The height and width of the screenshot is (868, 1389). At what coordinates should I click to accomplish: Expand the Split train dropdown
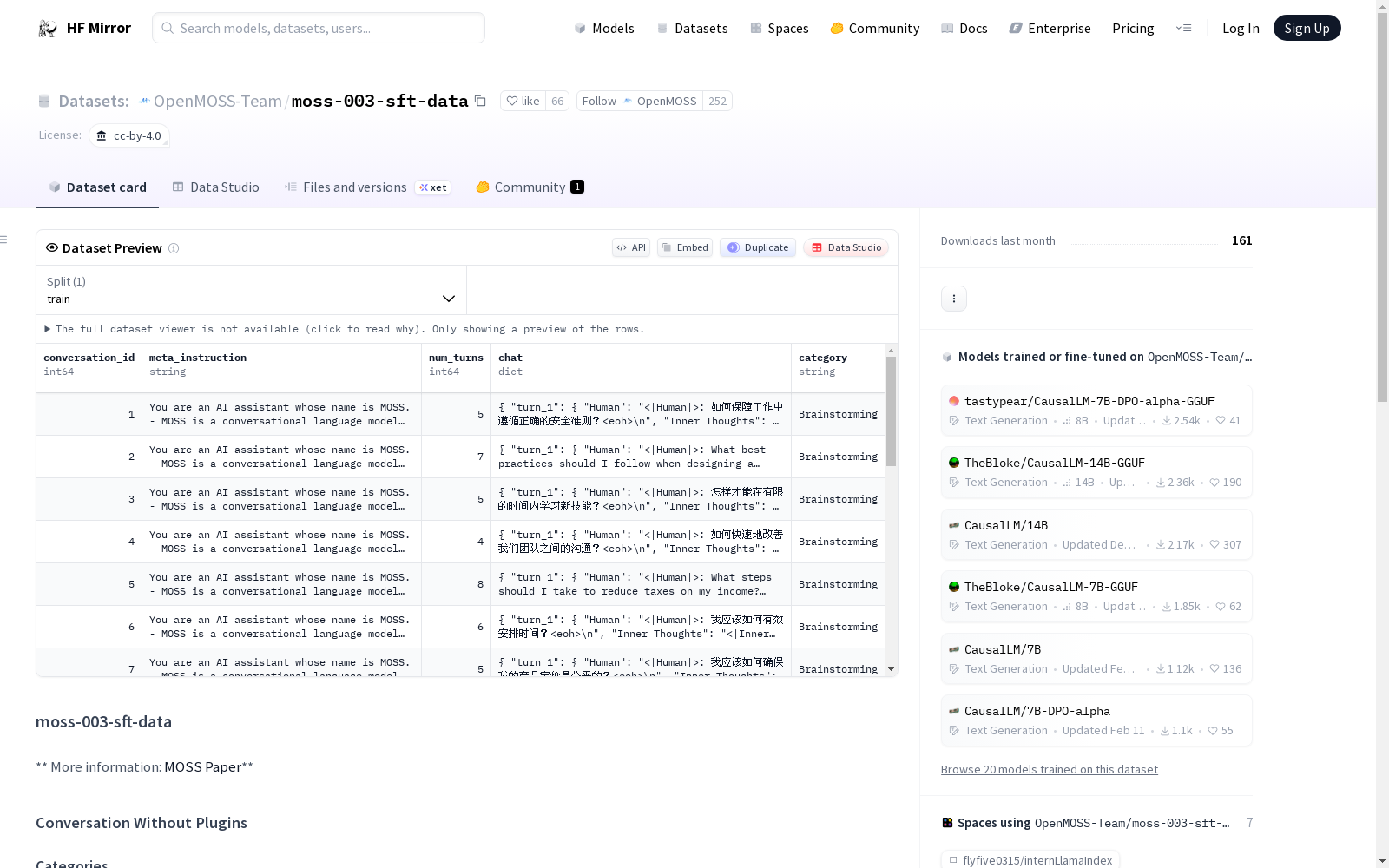(251, 290)
